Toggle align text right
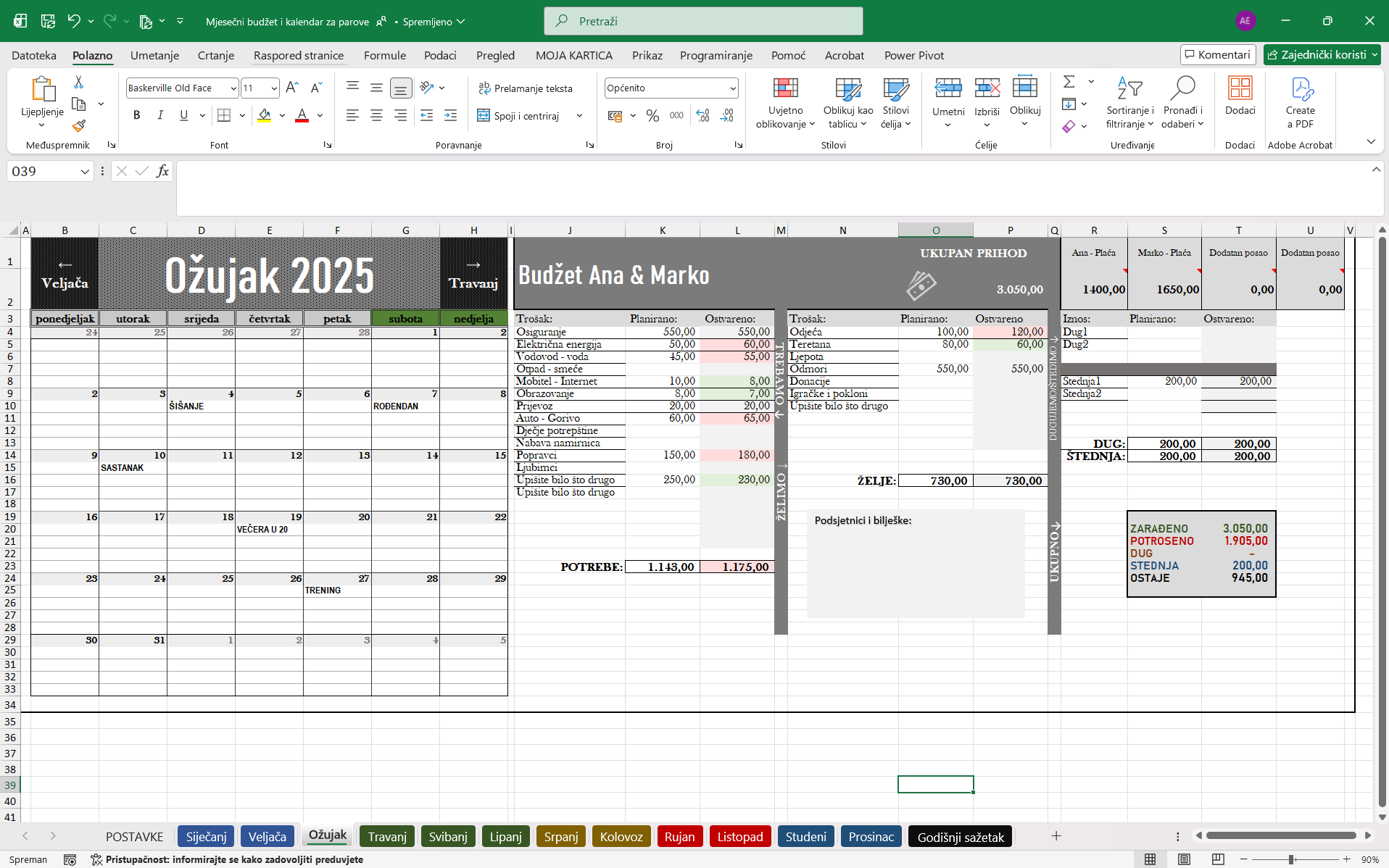Screen dimensions: 1389x868 [400, 115]
